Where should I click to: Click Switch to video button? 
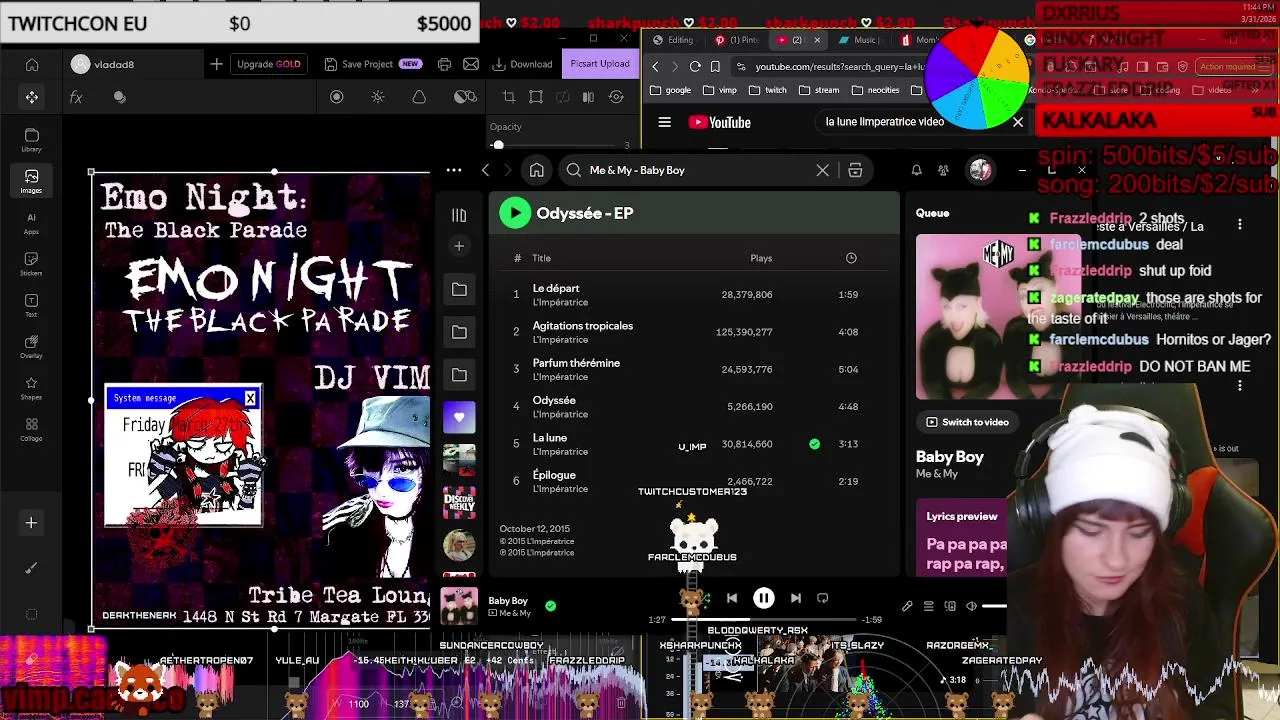point(967,422)
